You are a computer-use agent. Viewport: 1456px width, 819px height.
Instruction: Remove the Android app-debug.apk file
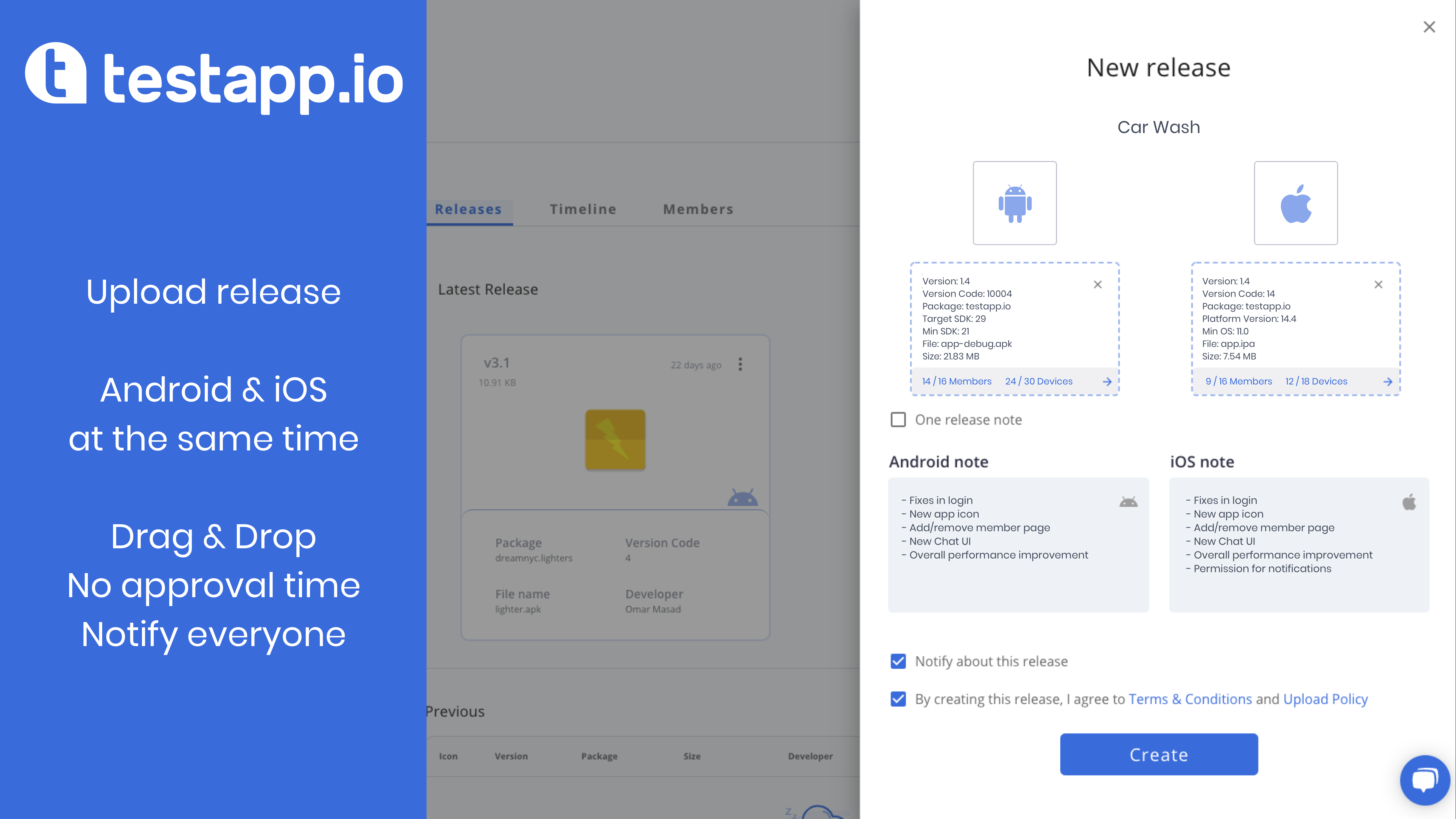pyautogui.click(x=1098, y=284)
